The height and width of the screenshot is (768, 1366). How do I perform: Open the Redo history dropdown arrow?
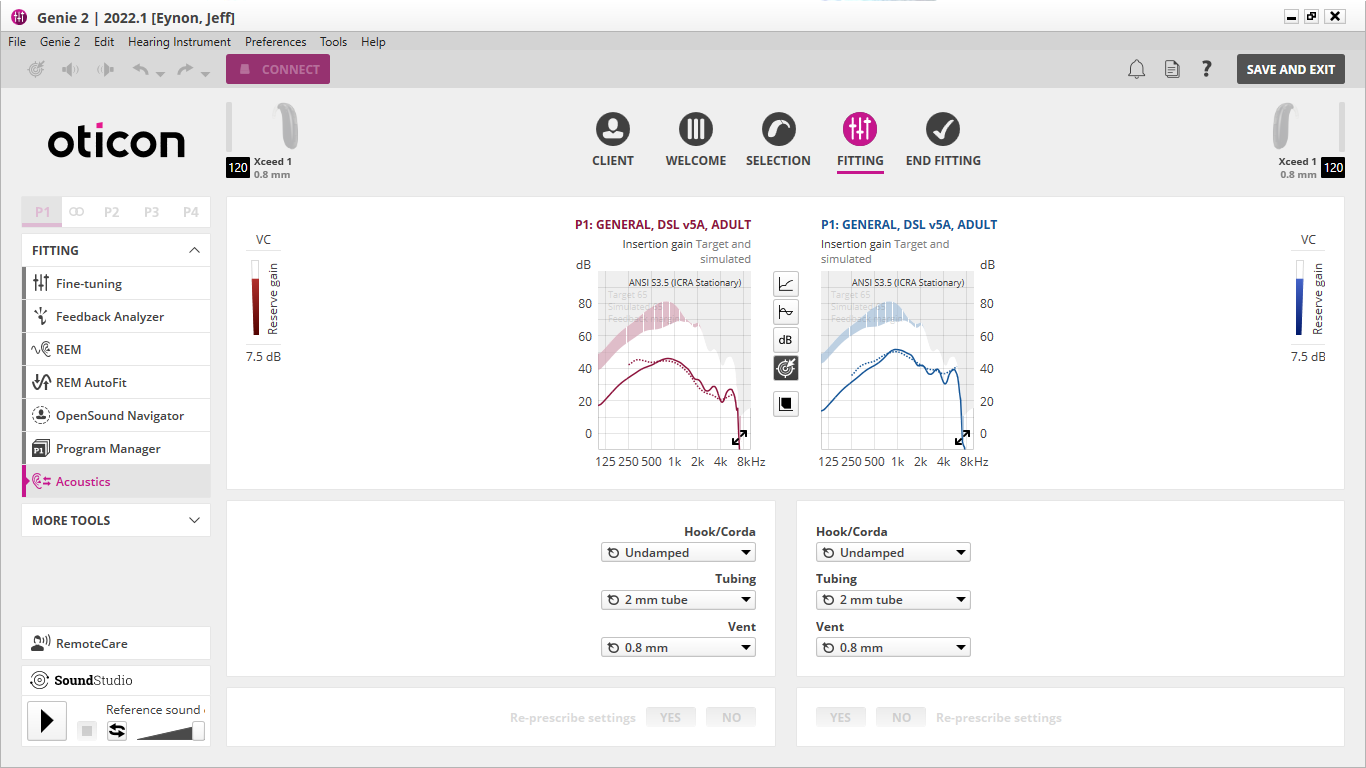[205, 74]
